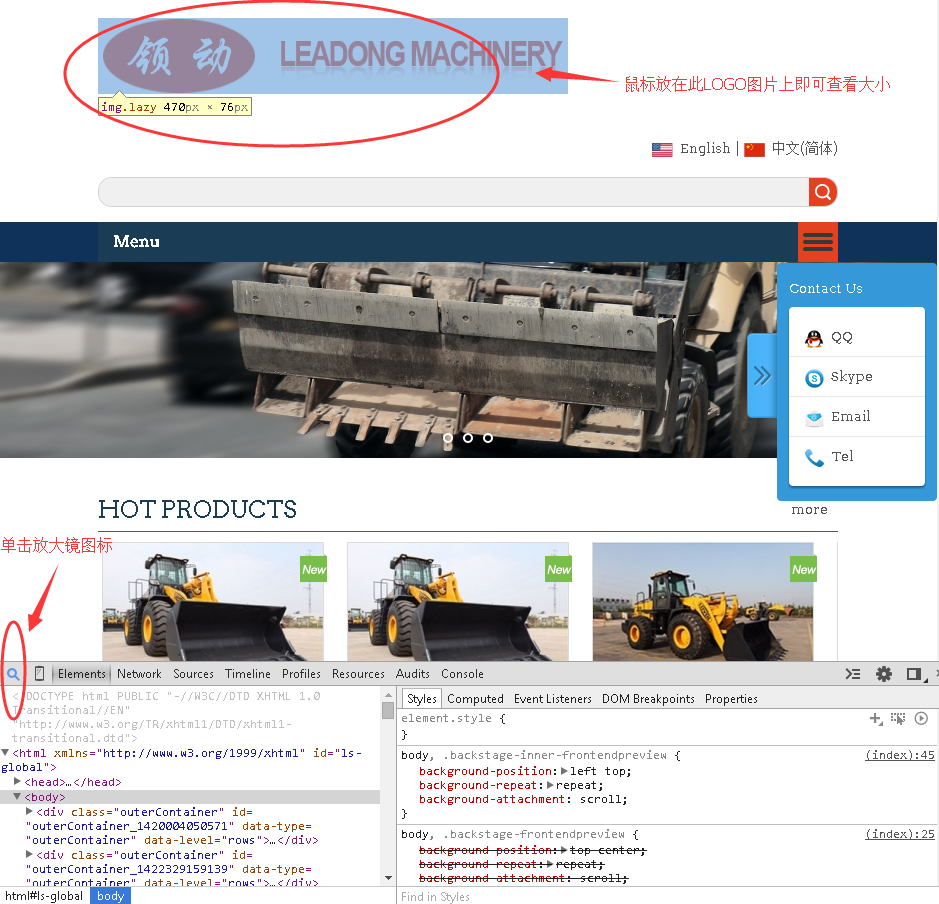Open the Computed styles tab

[x=475, y=699]
